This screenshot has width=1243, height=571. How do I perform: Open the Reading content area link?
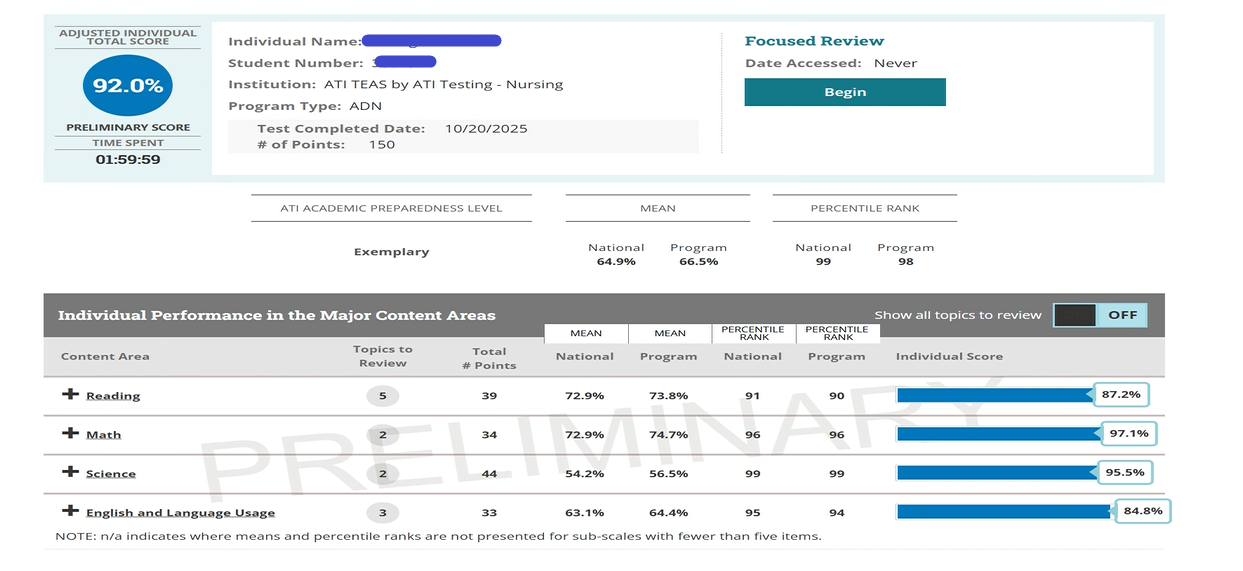[x=113, y=396]
